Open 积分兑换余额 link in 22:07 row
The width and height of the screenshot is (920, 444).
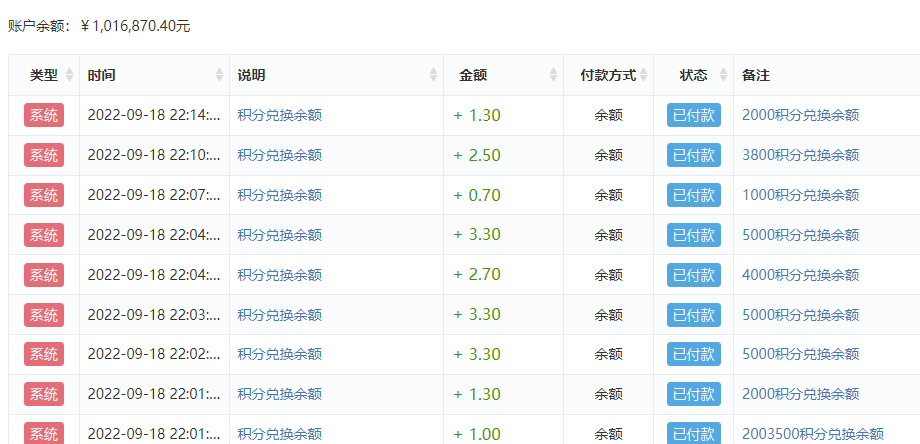[280, 195]
